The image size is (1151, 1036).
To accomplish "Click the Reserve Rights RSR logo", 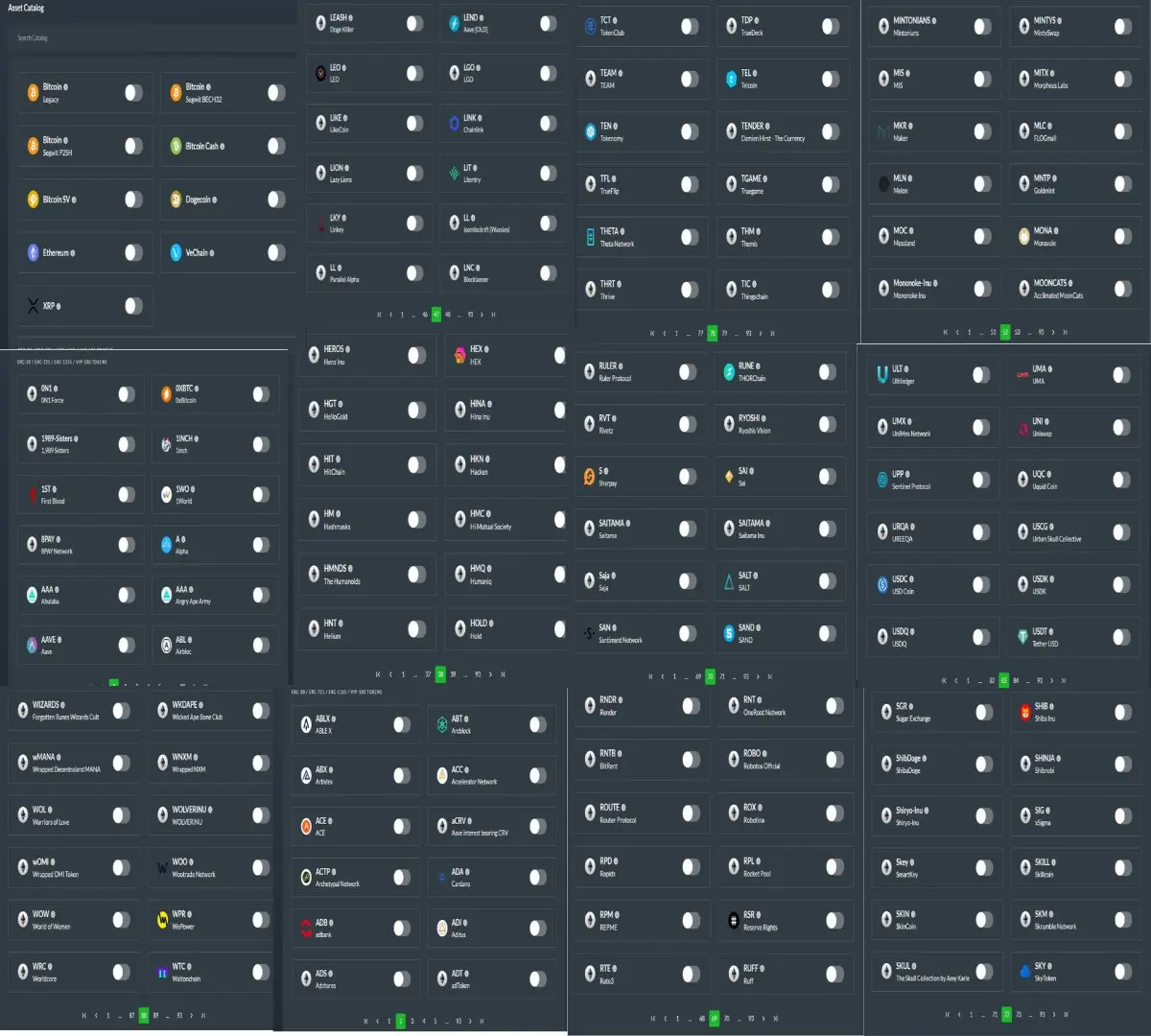I will (x=734, y=921).
